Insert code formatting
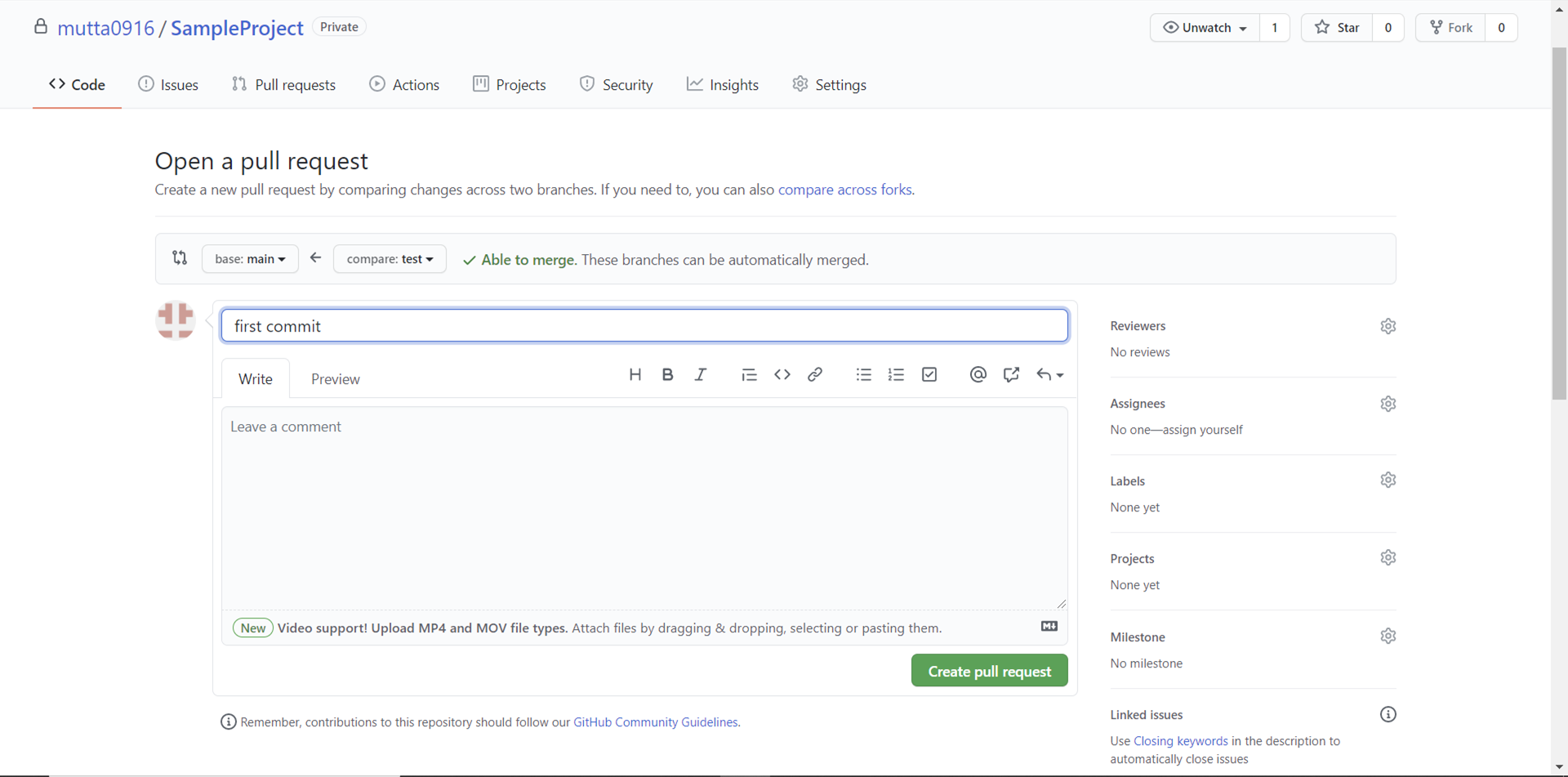This screenshot has width=1568, height=777. (x=782, y=375)
